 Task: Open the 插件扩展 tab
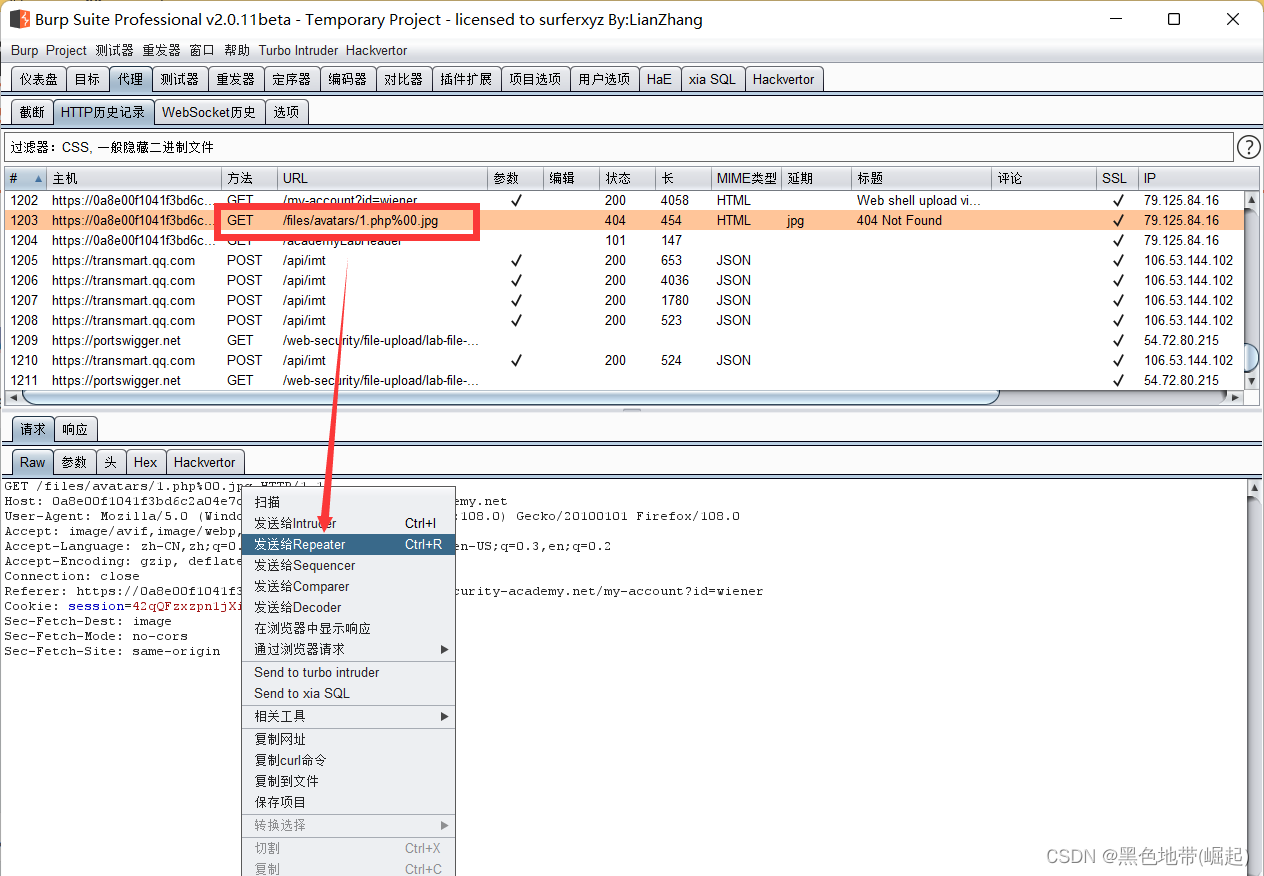pos(466,79)
